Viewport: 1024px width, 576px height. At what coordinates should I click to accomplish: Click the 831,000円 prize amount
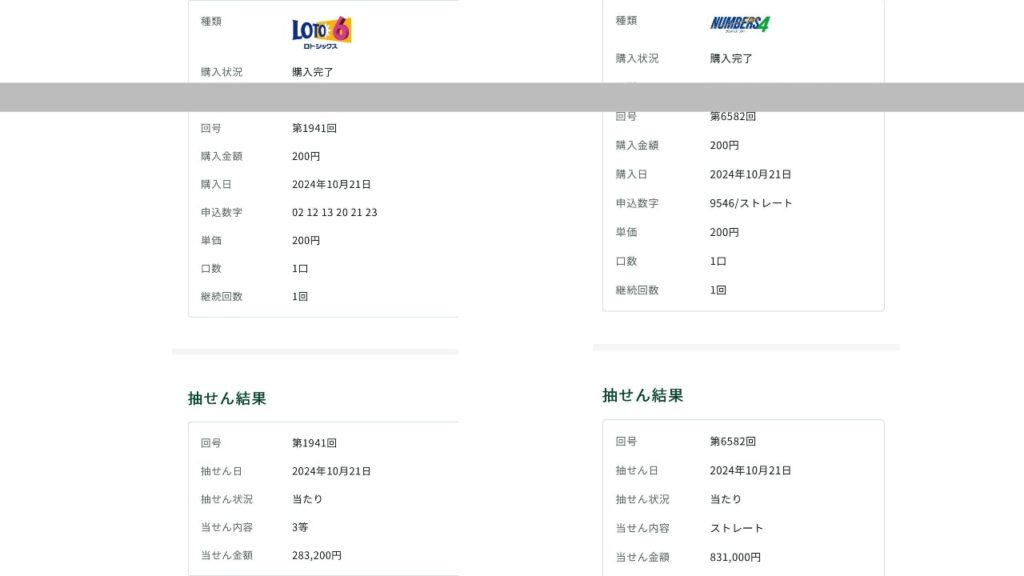coord(735,557)
